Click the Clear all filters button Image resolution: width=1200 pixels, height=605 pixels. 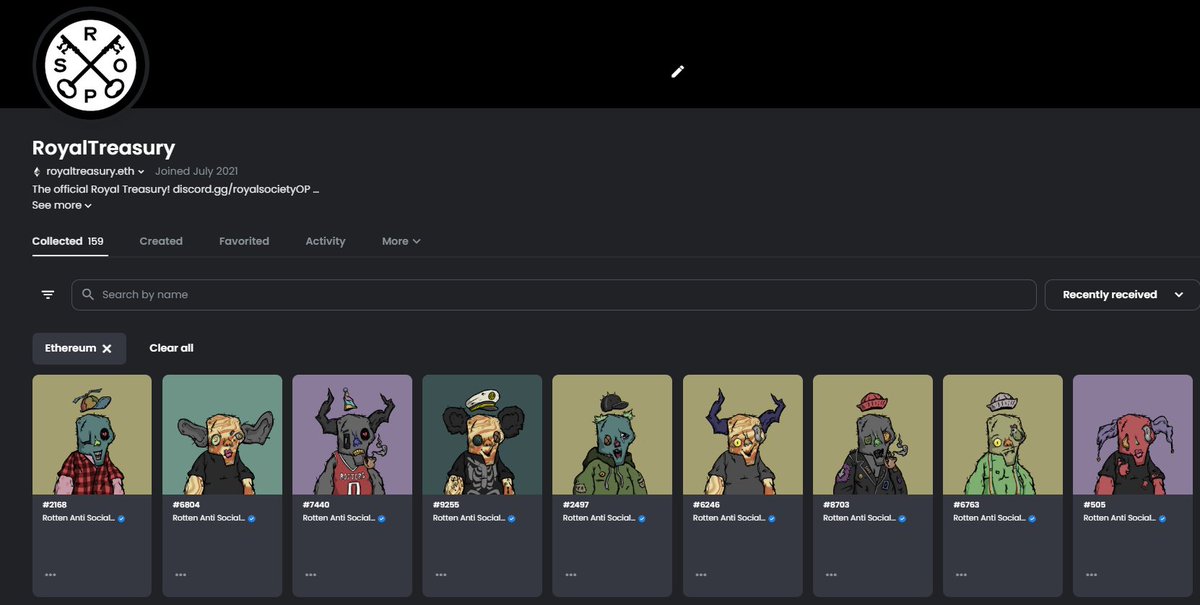(171, 348)
